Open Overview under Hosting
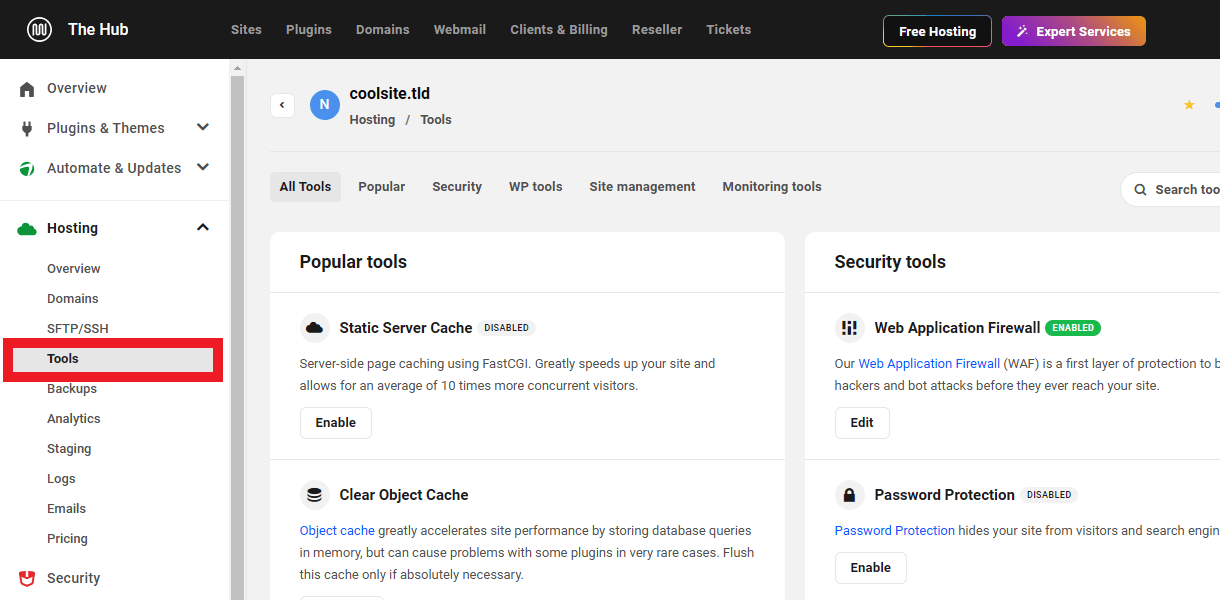This screenshot has width=1220, height=600. (74, 269)
